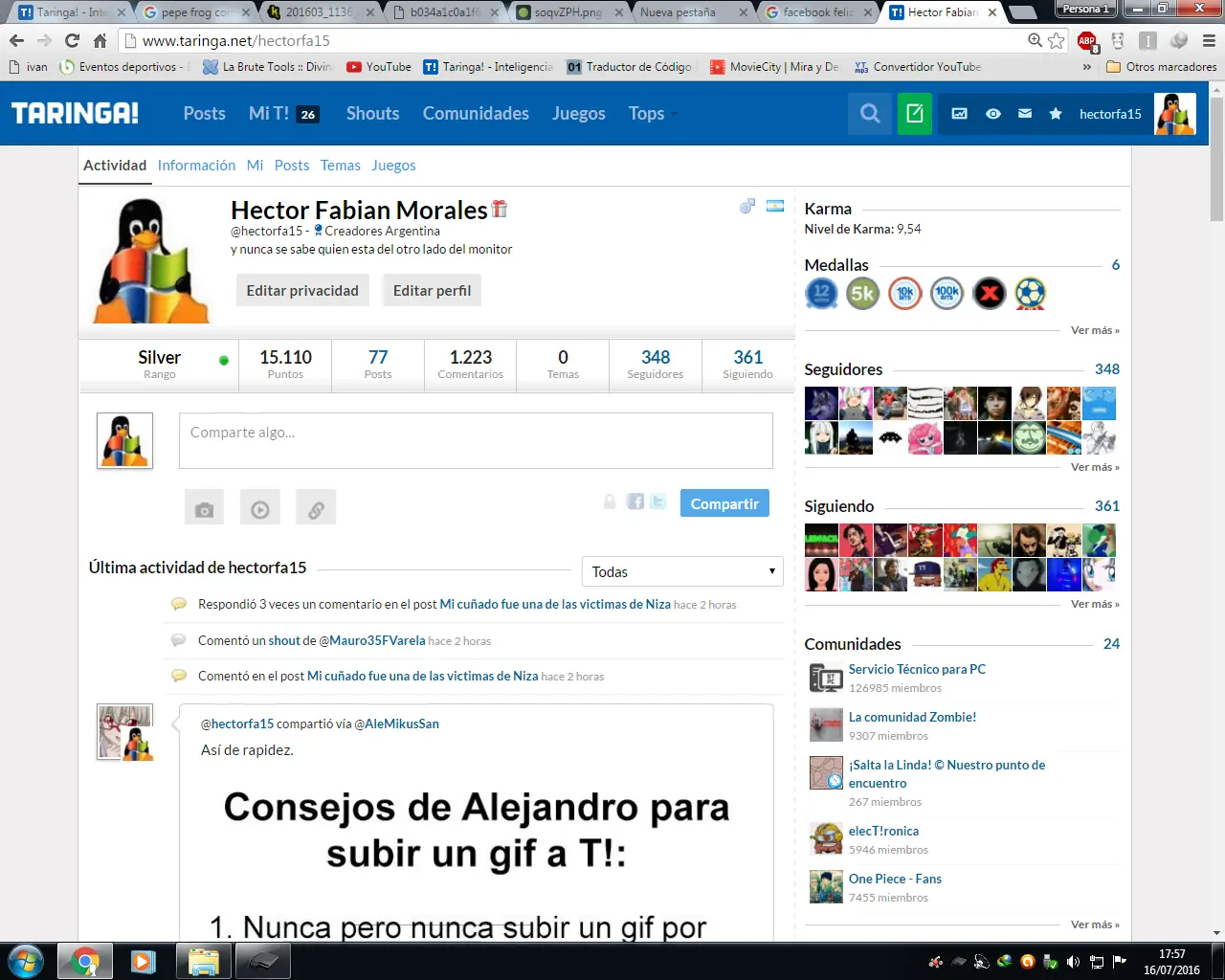Open the YouTube bookmark

[x=379, y=67]
